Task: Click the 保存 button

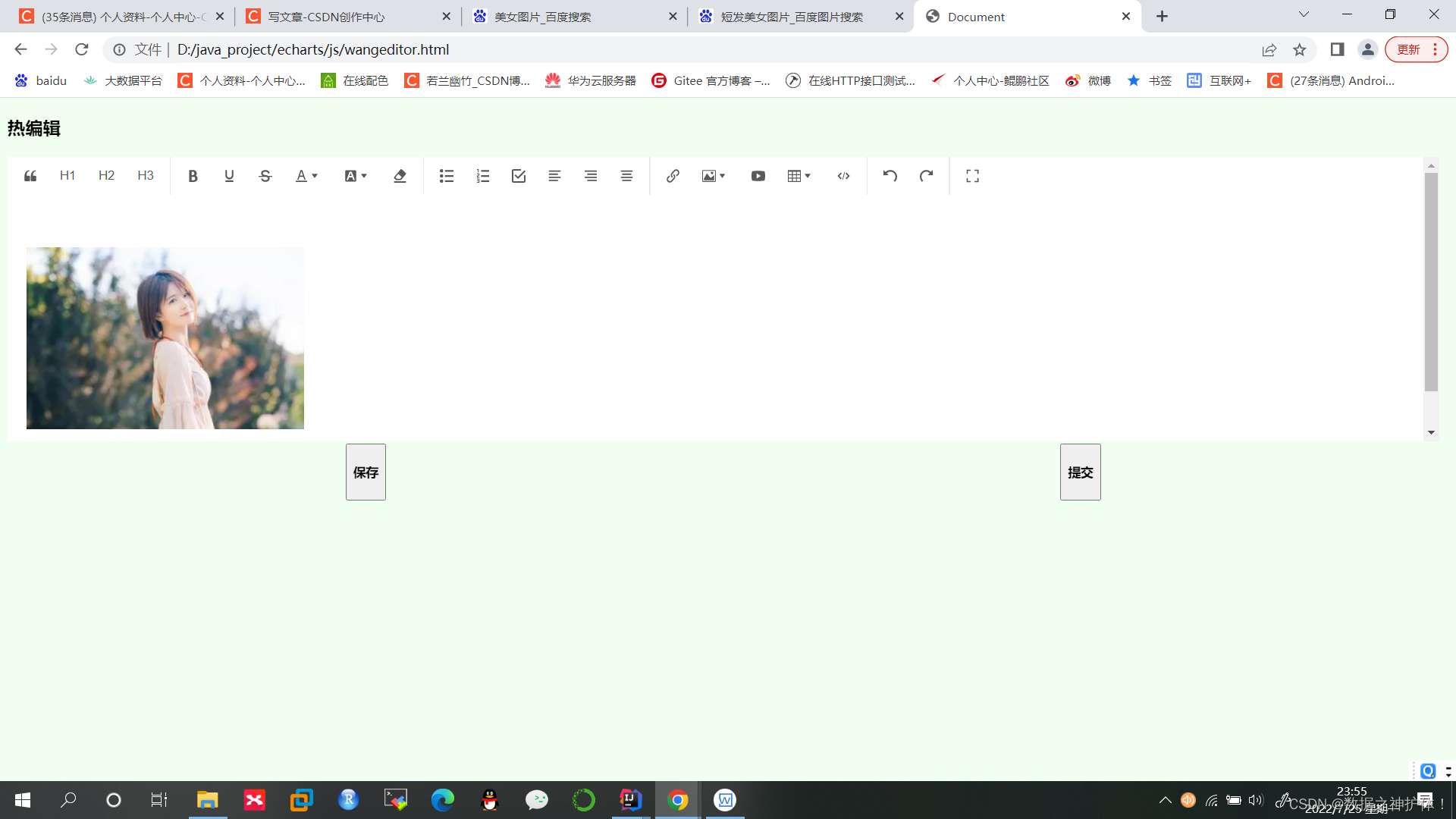Action: point(366,472)
